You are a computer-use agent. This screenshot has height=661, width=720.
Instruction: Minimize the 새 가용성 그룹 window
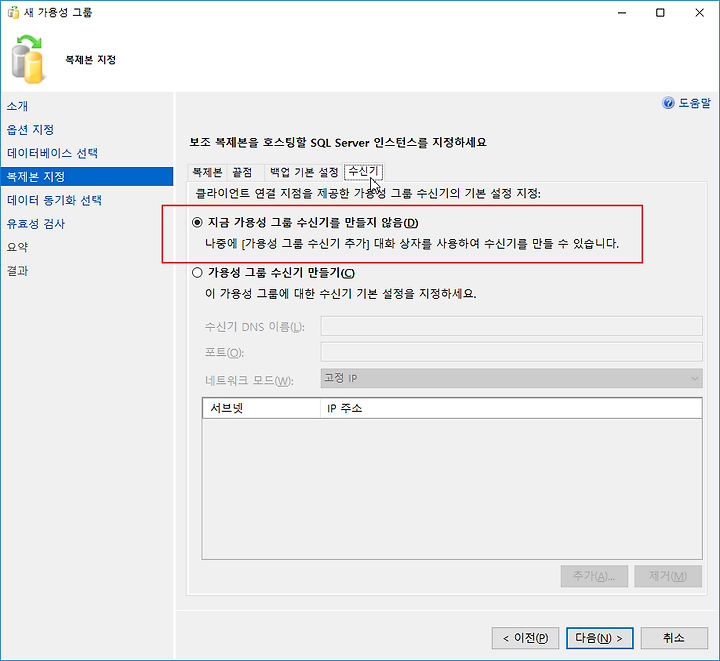622,12
